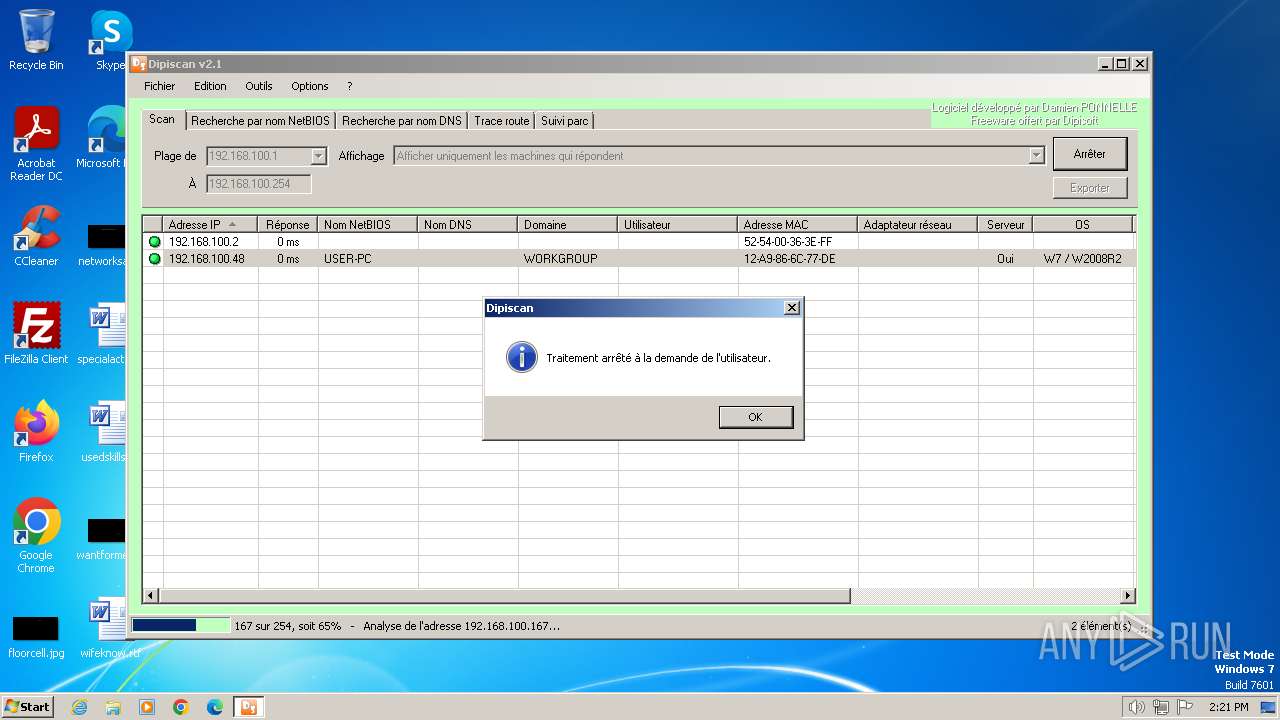
Task: Select MAC address 52-54-00-36-3E-FF
Action: pos(798,242)
